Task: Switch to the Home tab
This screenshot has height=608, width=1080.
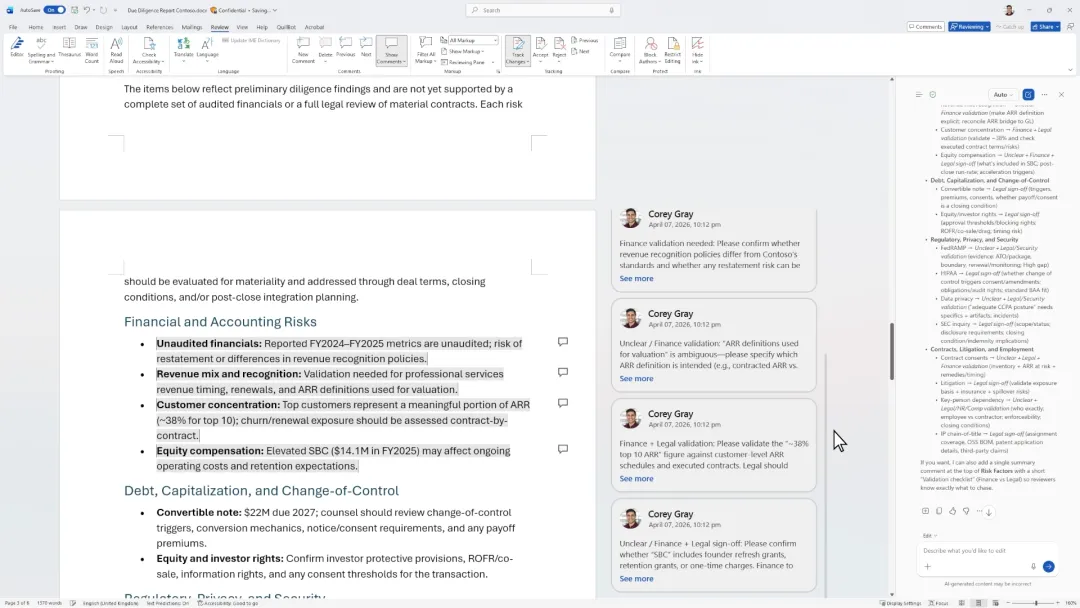Action: (x=36, y=28)
